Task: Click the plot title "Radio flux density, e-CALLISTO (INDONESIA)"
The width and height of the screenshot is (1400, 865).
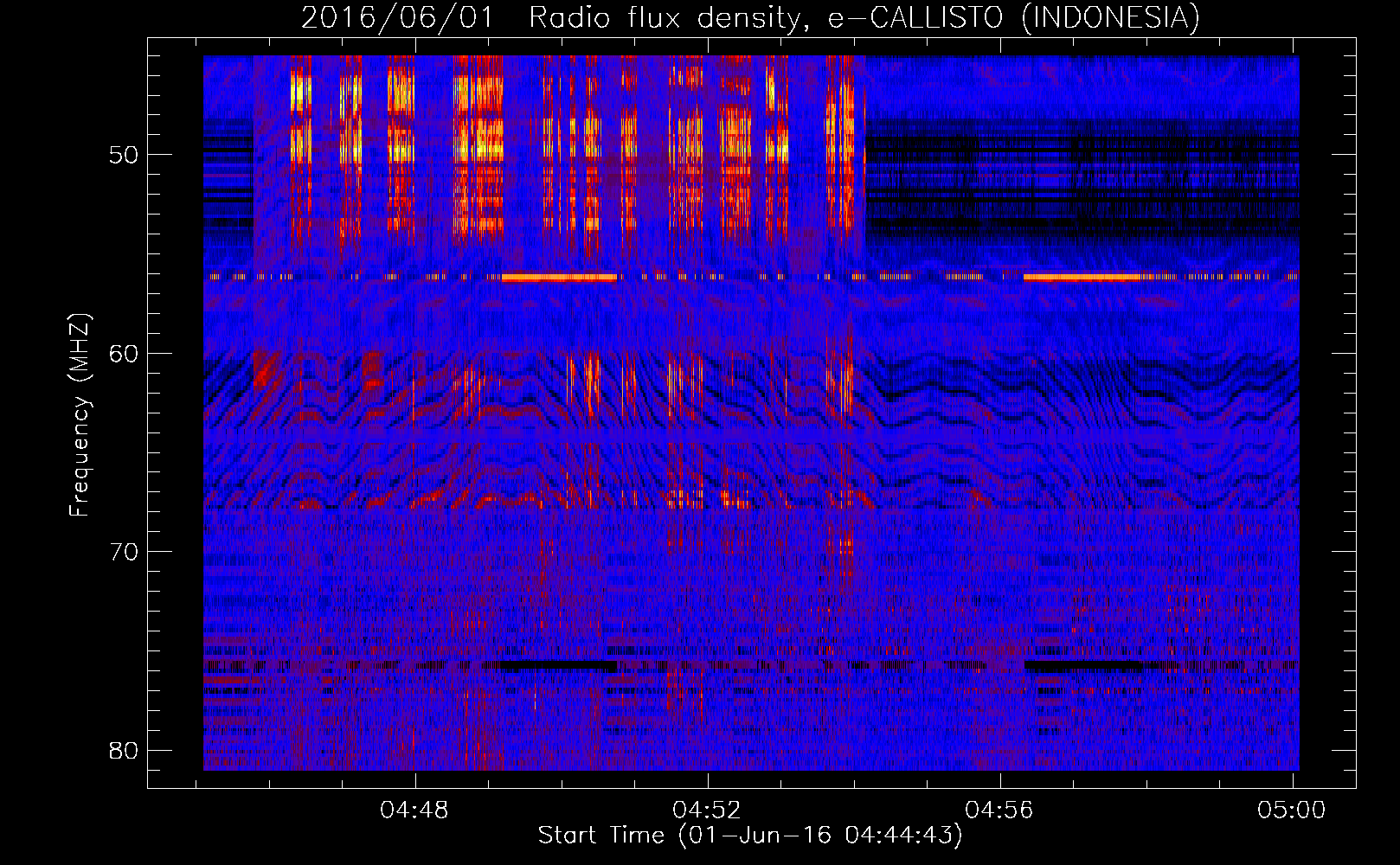Action: 864,18
